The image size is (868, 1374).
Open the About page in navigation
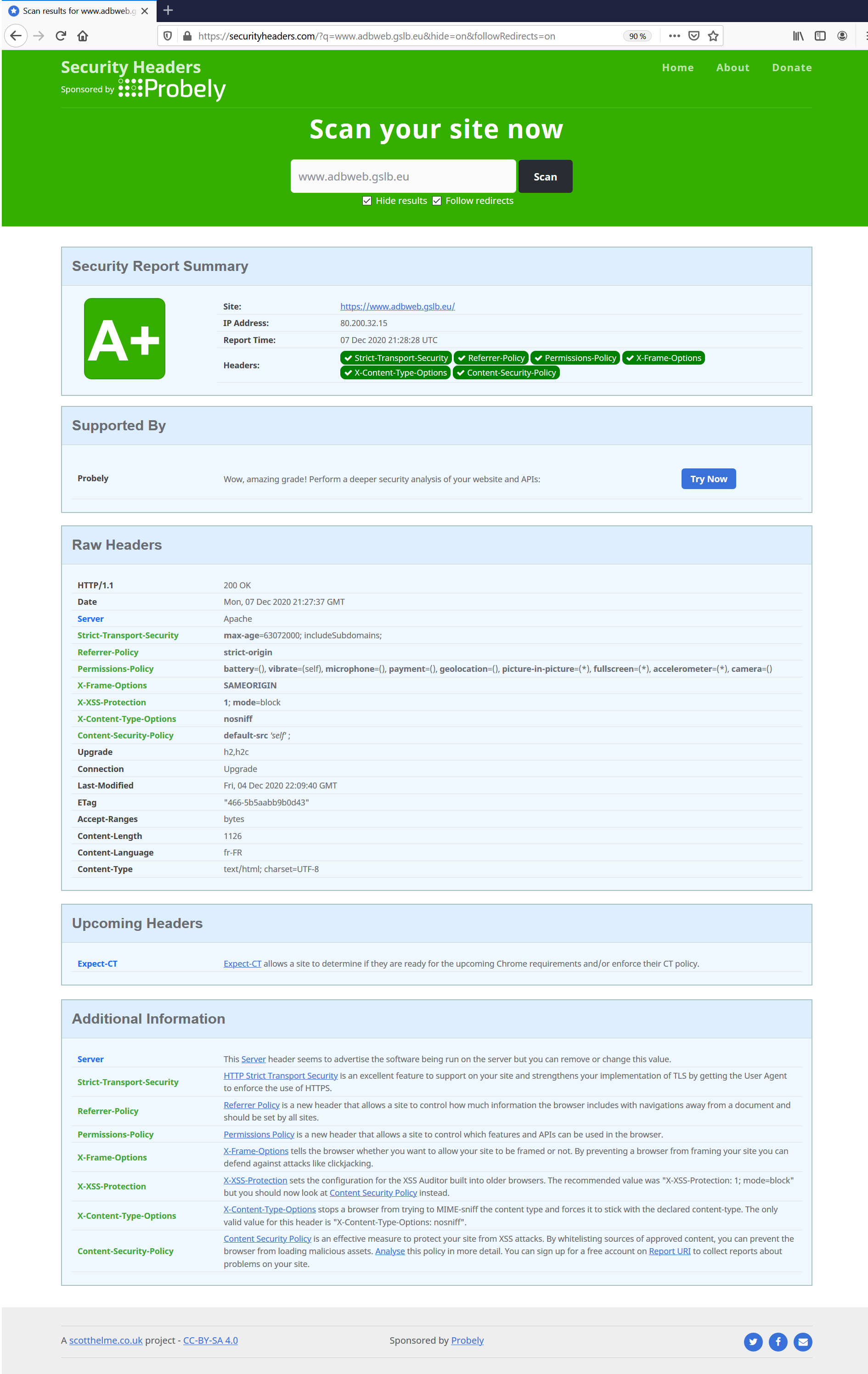coord(732,68)
